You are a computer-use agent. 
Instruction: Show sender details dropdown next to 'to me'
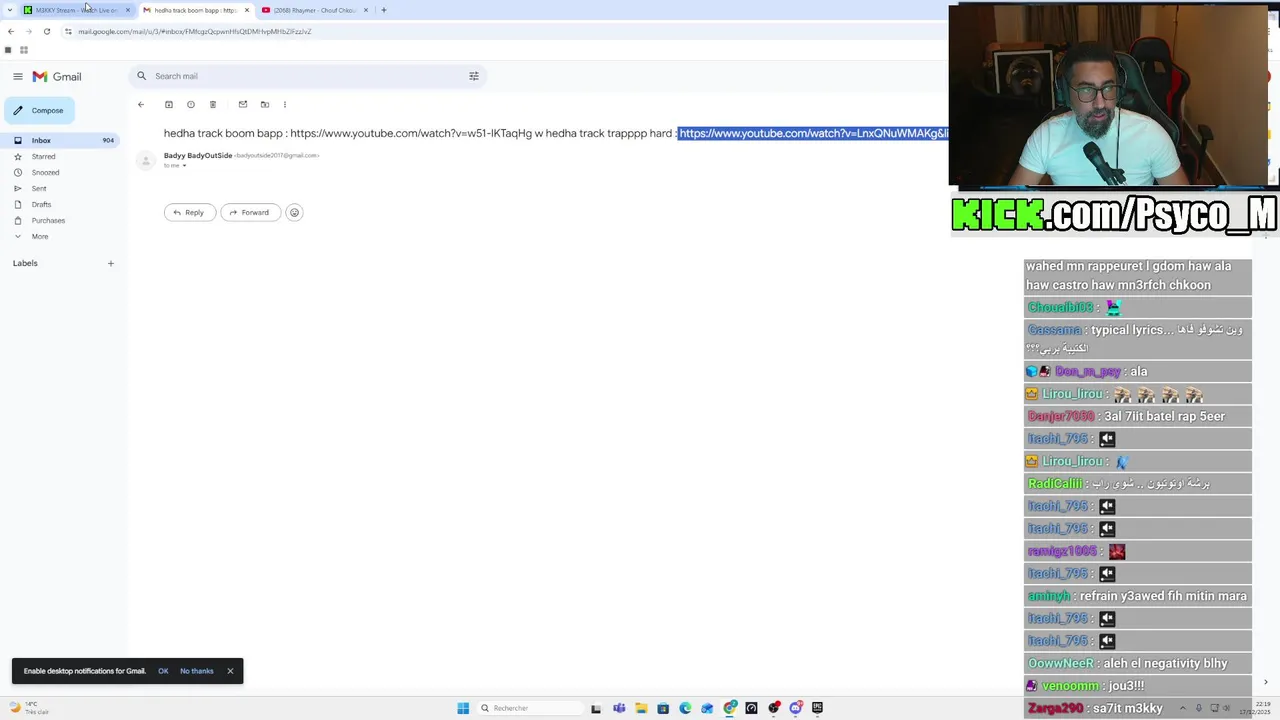pyautogui.click(x=184, y=166)
